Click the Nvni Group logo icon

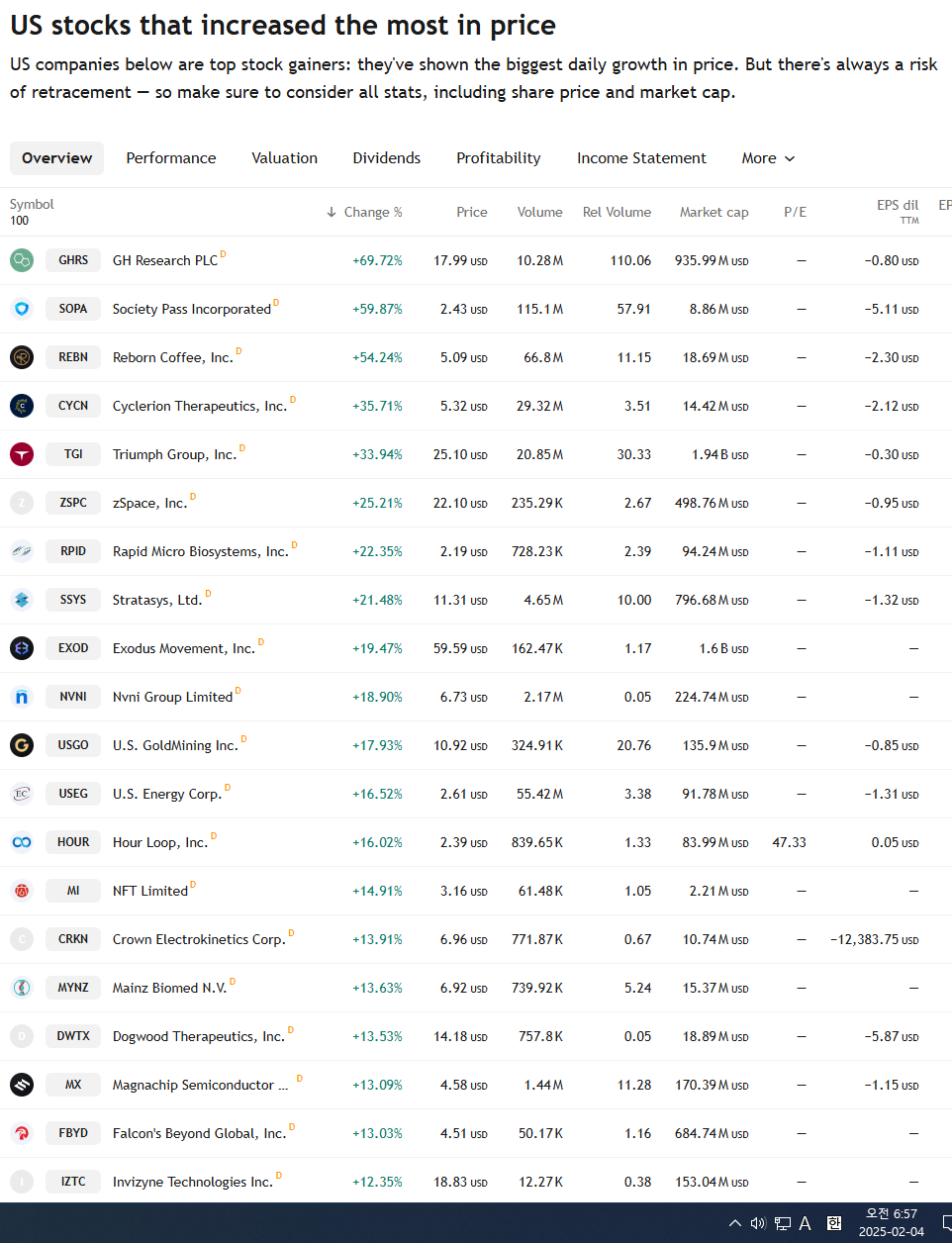[22, 697]
